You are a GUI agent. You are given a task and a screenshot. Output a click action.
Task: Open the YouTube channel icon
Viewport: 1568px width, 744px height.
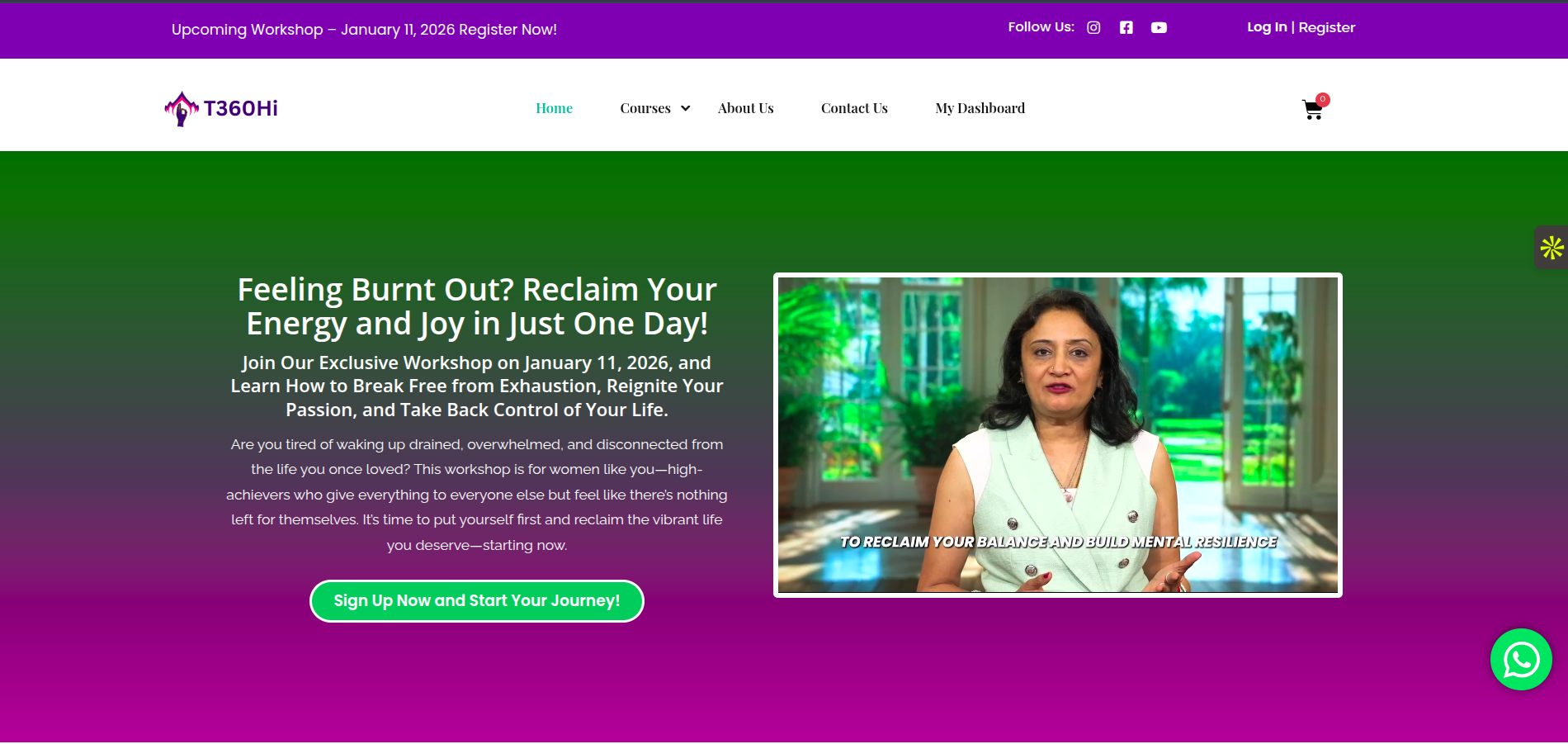(1159, 27)
